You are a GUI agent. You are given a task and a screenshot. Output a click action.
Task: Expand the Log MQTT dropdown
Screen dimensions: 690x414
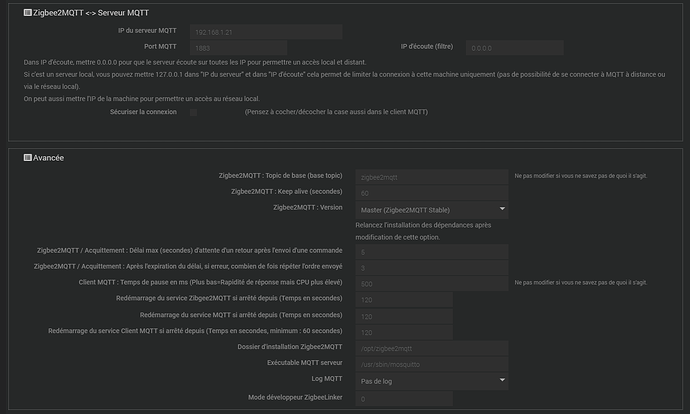click(431, 381)
